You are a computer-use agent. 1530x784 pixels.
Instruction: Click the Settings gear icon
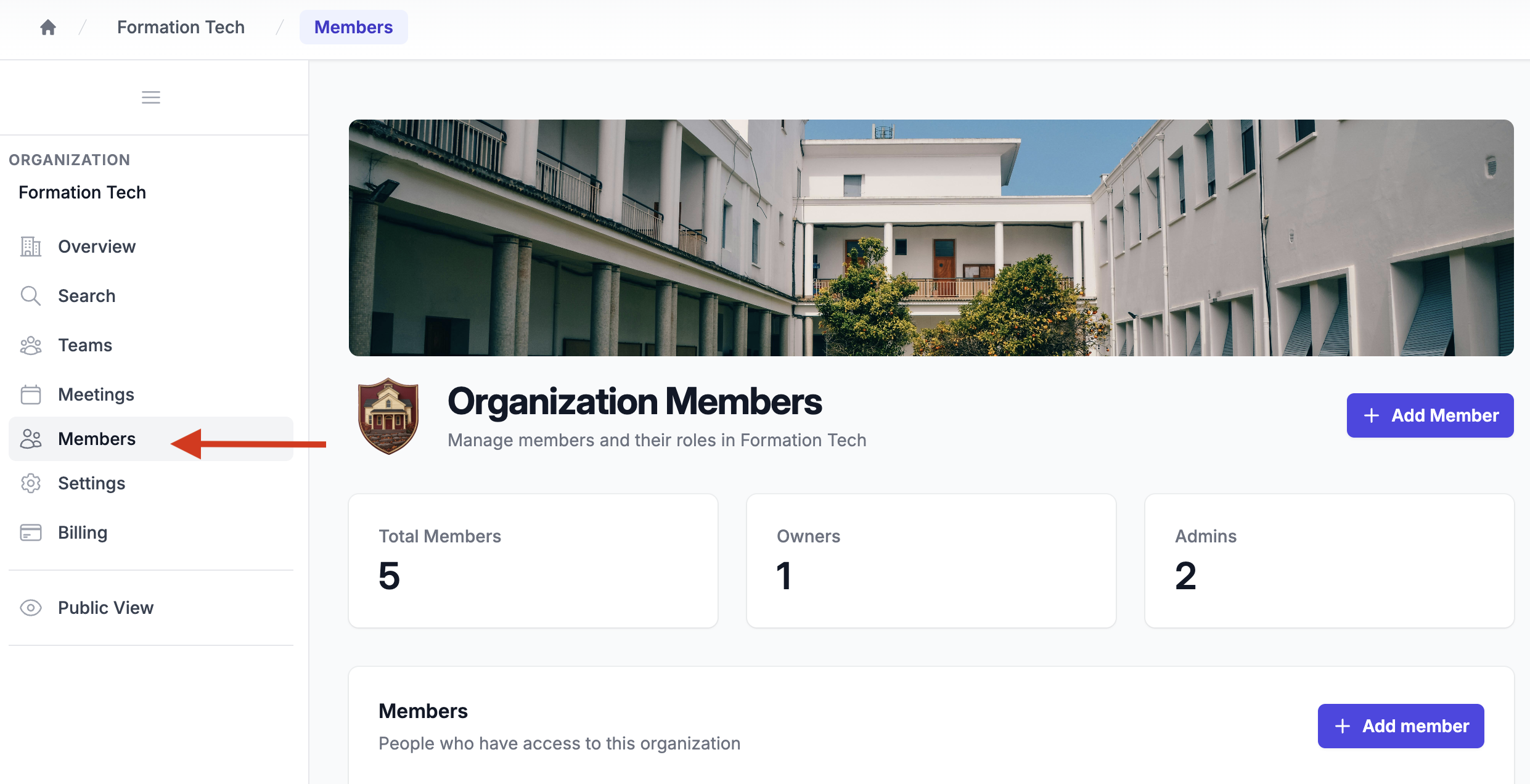click(31, 483)
